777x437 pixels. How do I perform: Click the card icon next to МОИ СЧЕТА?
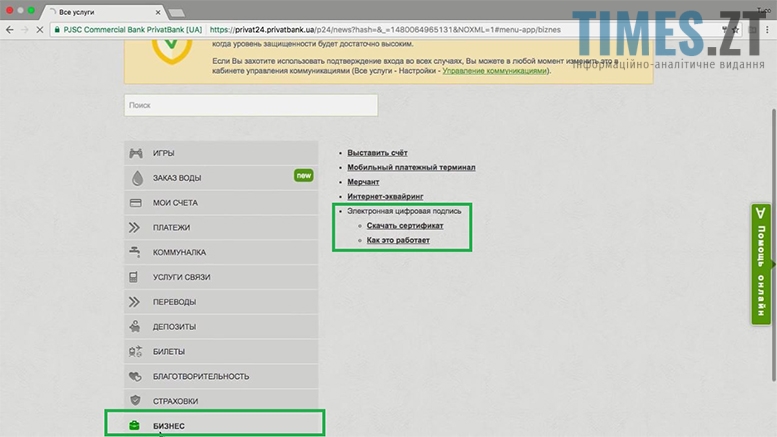[x=135, y=203]
